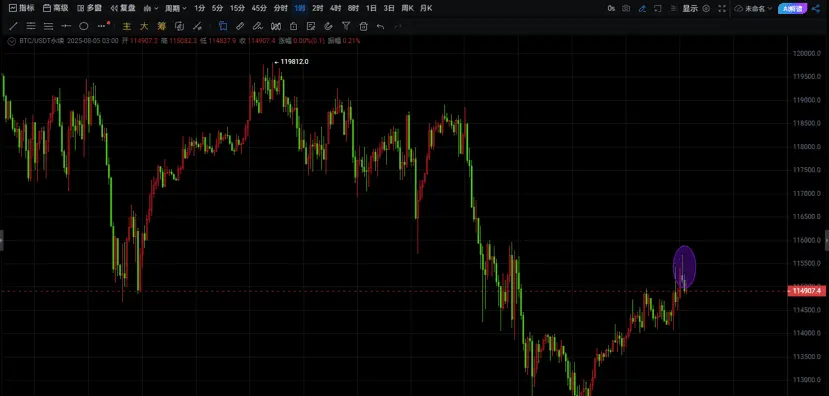The image size is (829, 396).
Task: Toggle the lock drawings icon
Action: point(293,26)
